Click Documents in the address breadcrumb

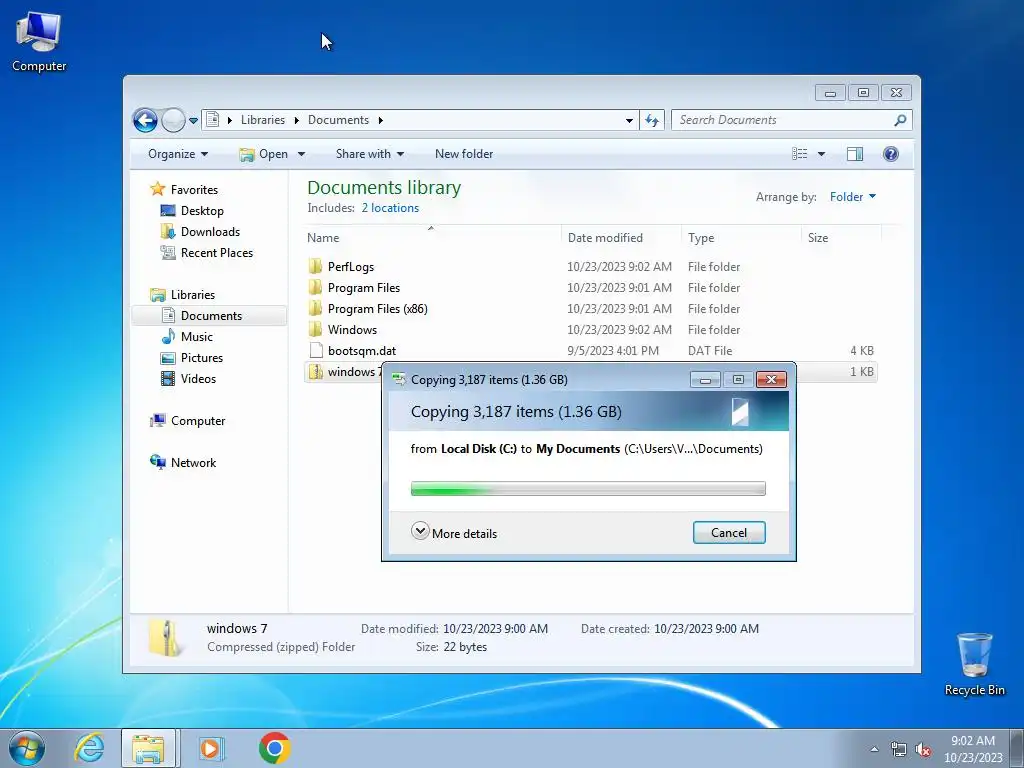coord(338,120)
